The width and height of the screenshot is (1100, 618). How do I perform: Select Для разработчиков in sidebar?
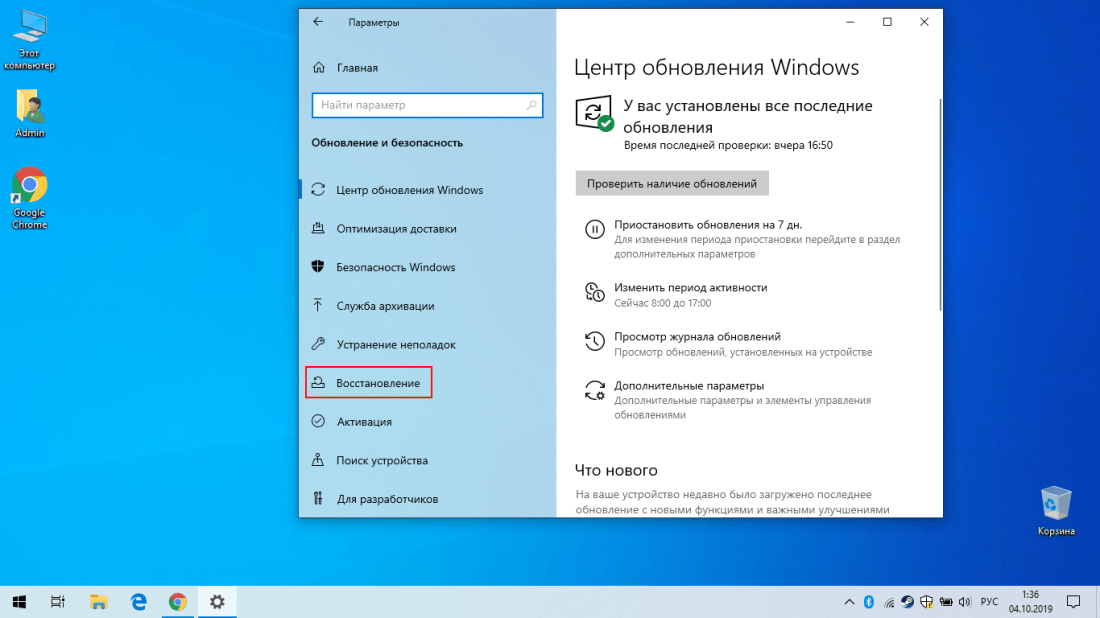(387, 499)
